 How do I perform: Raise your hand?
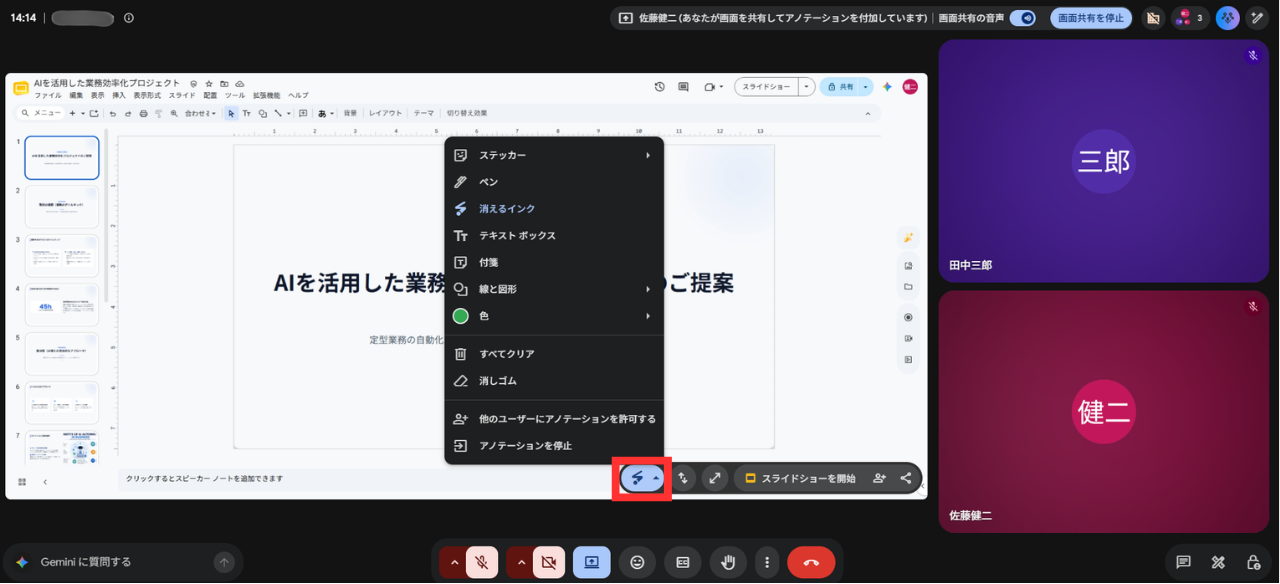[728, 563]
